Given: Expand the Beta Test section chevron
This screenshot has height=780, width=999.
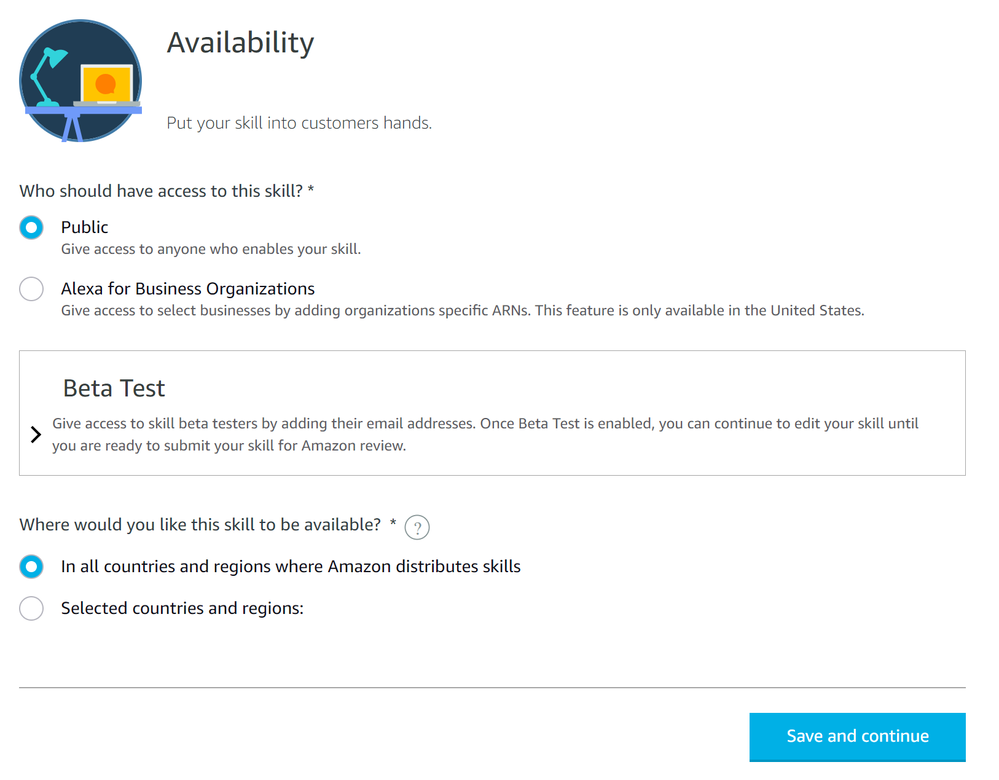Looking at the screenshot, I should click(35, 434).
